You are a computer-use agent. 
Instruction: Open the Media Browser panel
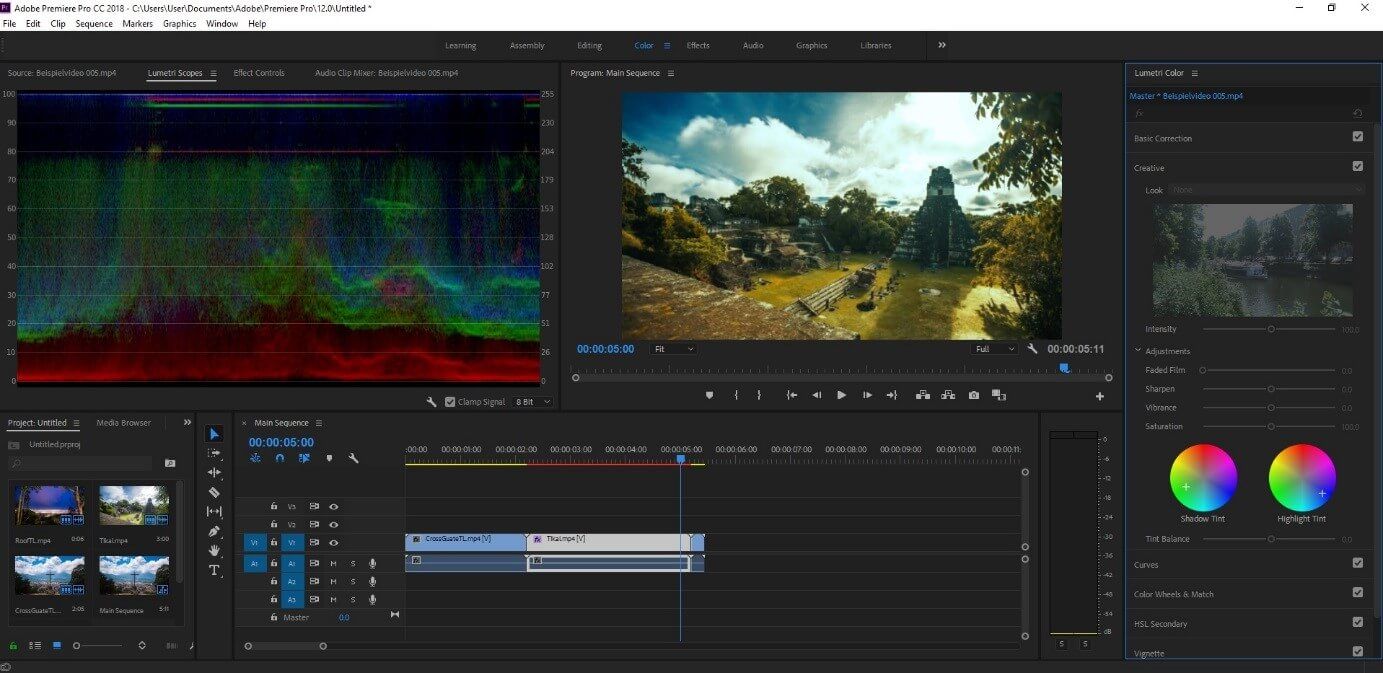pyautogui.click(x=123, y=423)
